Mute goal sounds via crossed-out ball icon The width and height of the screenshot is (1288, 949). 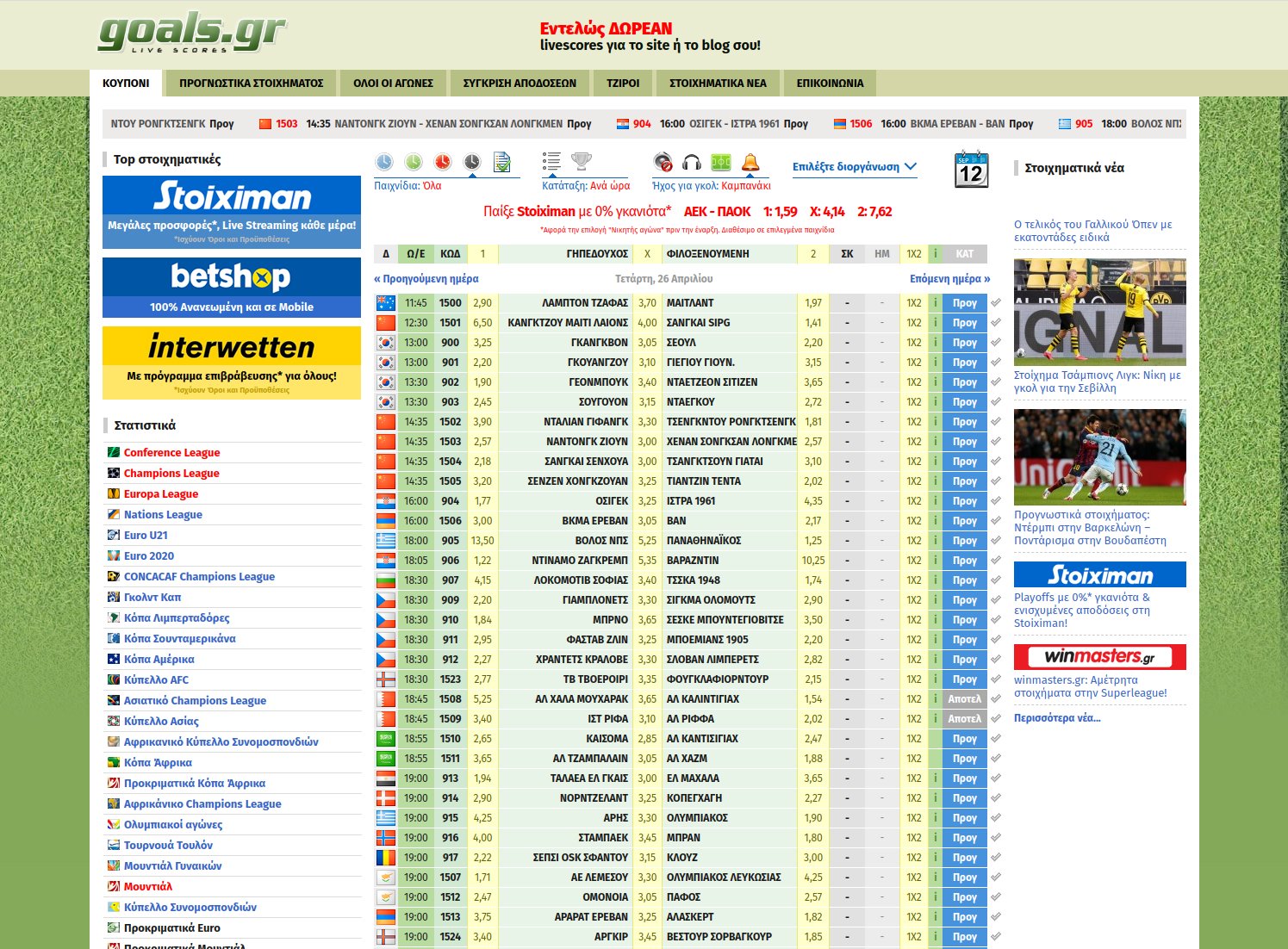click(x=663, y=162)
